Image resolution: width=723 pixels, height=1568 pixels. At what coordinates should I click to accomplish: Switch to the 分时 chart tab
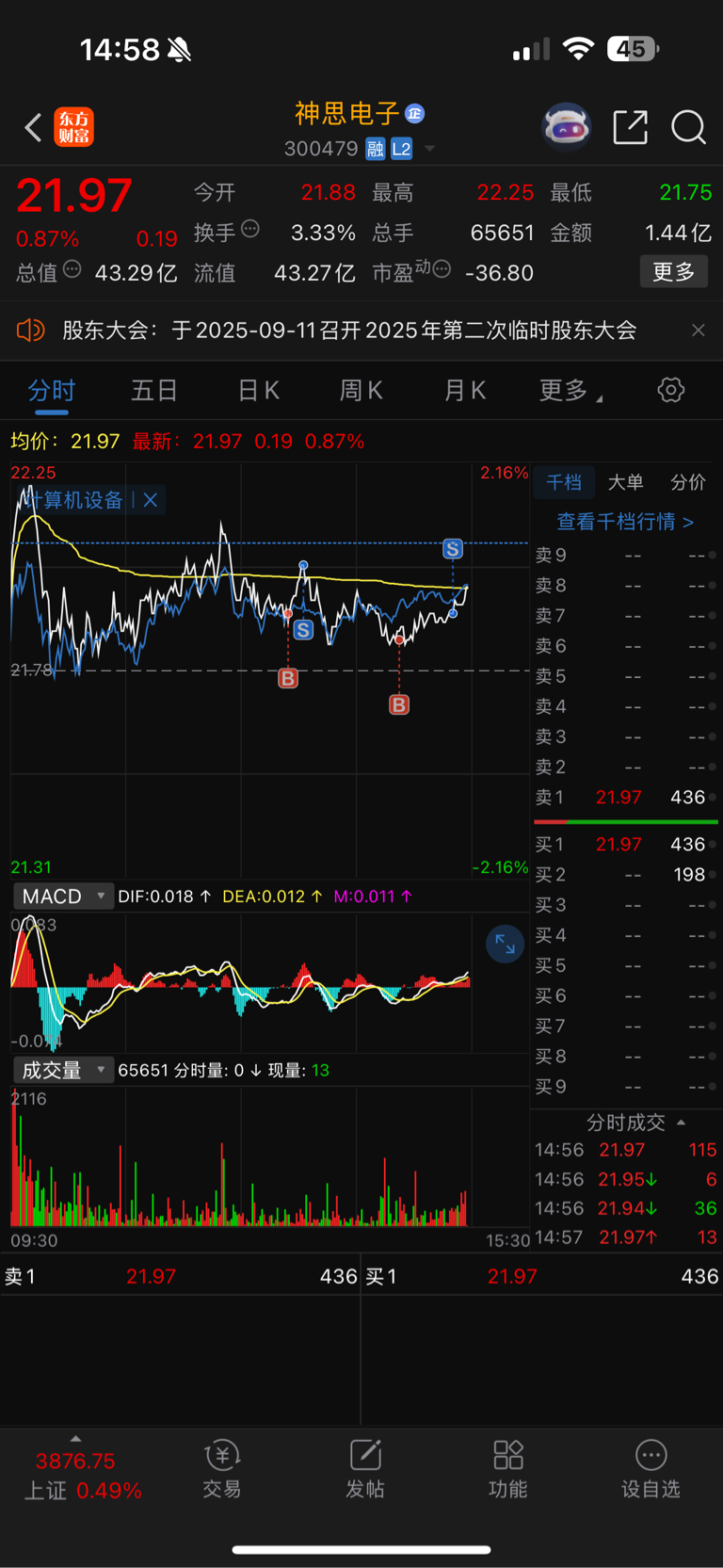[51, 390]
